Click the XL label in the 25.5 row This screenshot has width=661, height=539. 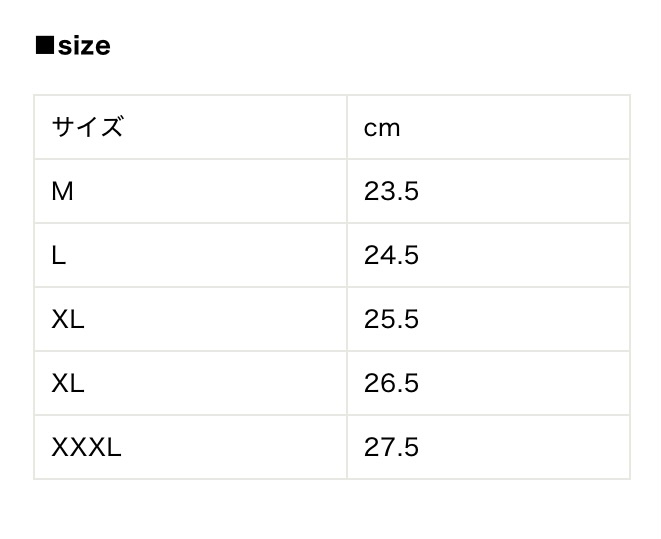click(x=68, y=319)
